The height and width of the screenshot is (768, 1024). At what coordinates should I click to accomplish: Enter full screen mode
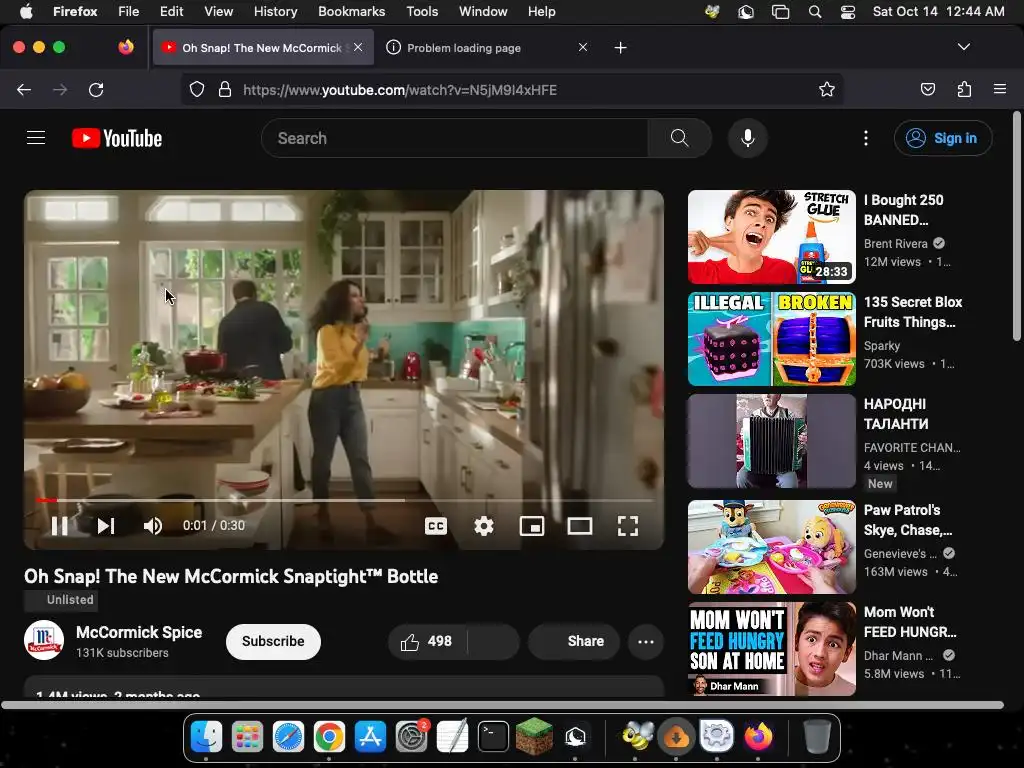point(628,526)
